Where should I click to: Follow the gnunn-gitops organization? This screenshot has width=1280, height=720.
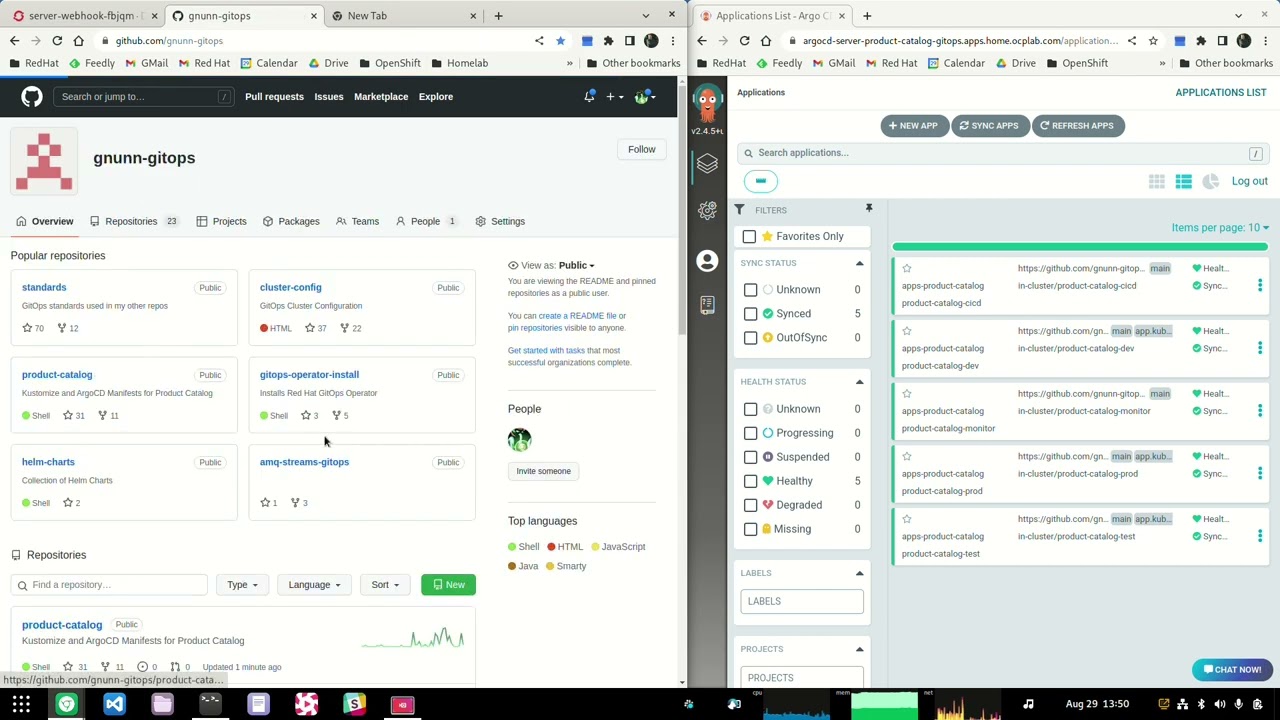tap(642, 149)
